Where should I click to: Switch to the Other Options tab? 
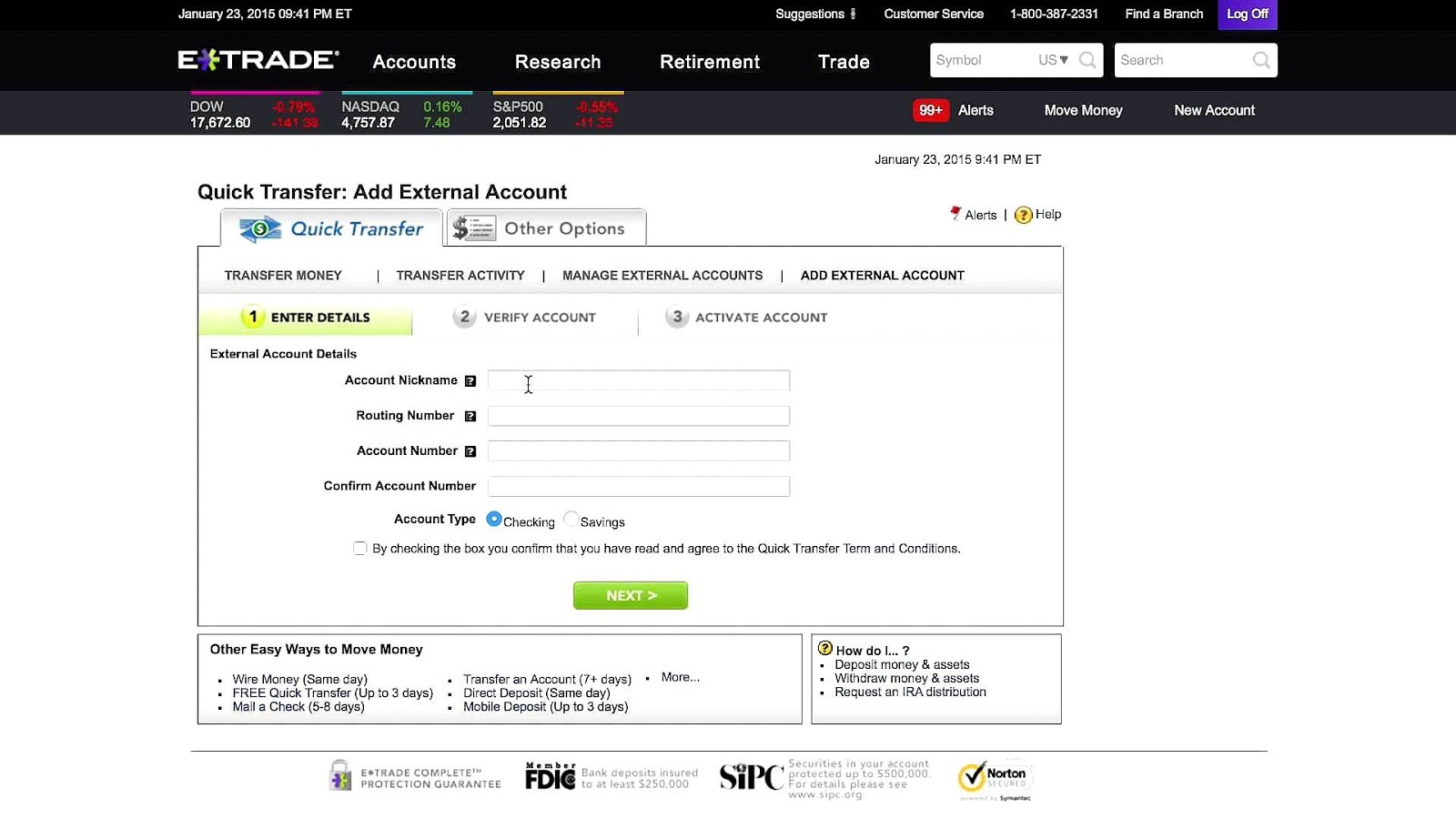[x=545, y=227]
